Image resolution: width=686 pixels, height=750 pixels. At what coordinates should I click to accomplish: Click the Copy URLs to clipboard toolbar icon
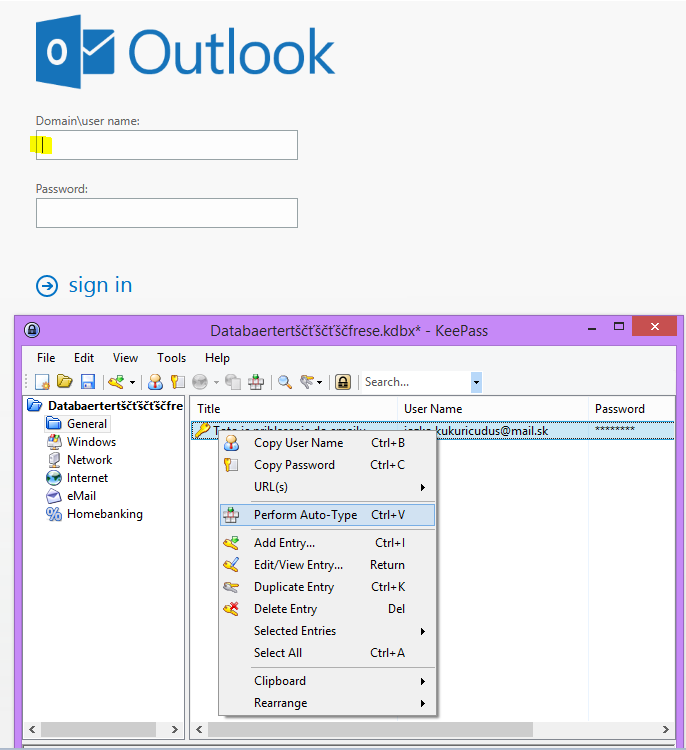coord(233,382)
